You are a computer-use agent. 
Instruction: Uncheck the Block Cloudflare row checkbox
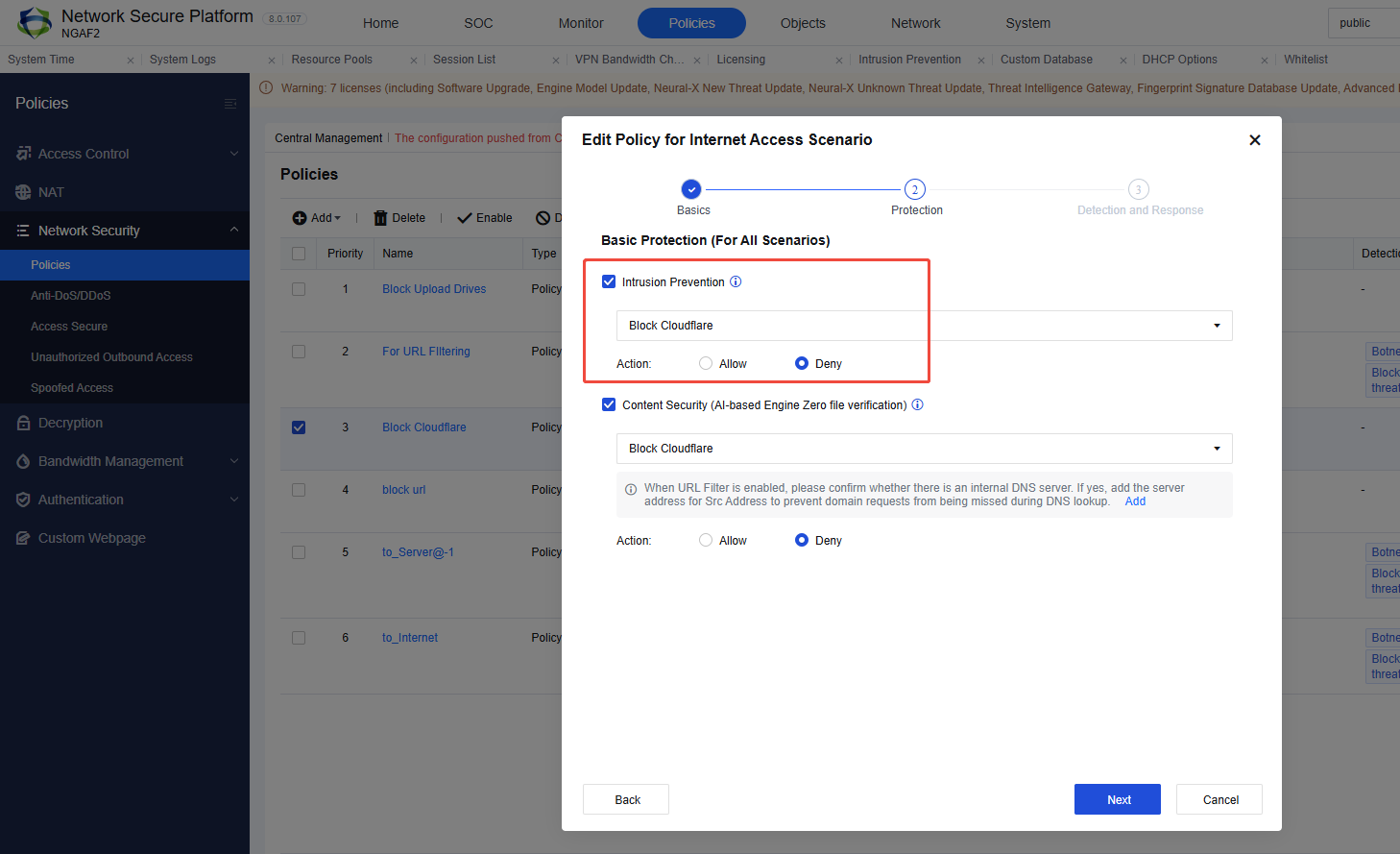click(299, 427)
